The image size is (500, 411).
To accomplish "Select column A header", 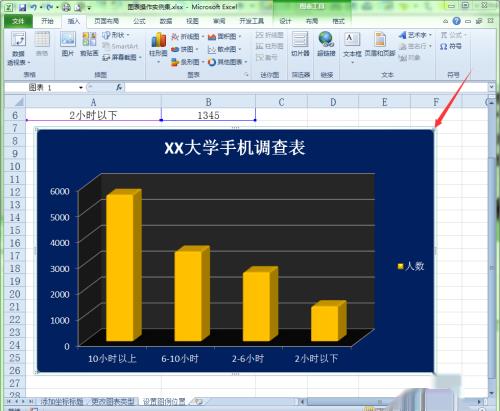I will coord(93,102).
